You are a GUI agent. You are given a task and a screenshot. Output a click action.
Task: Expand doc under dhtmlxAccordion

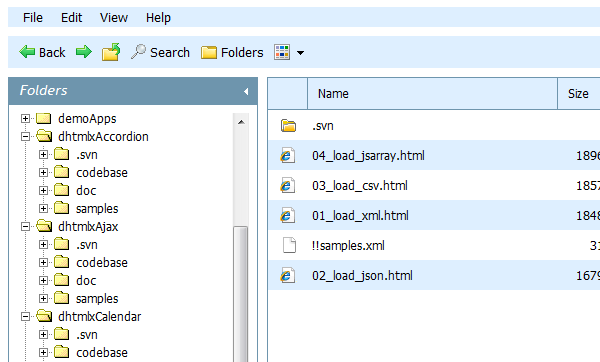43,191
